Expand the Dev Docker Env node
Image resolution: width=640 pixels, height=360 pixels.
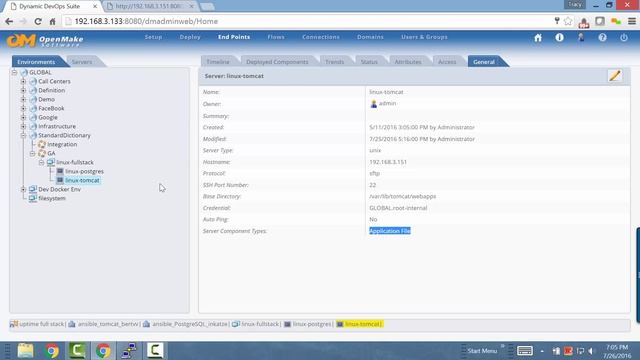point(23,189)
